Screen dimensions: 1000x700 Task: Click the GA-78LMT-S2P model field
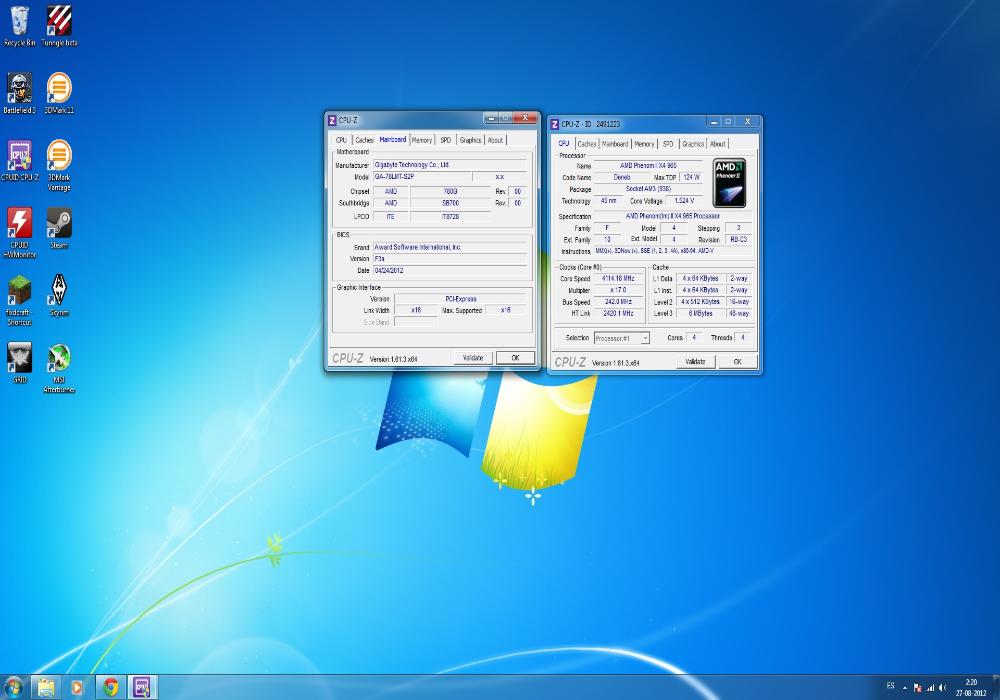(x=422, y=177)
